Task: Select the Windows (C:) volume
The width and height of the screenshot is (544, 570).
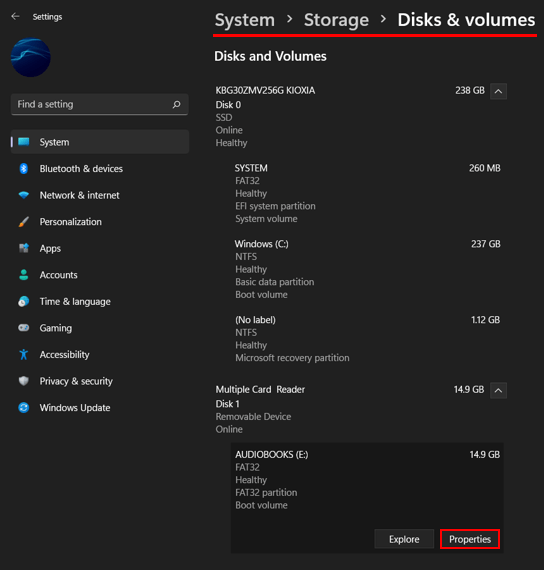Action: click(x=367, y=269)
